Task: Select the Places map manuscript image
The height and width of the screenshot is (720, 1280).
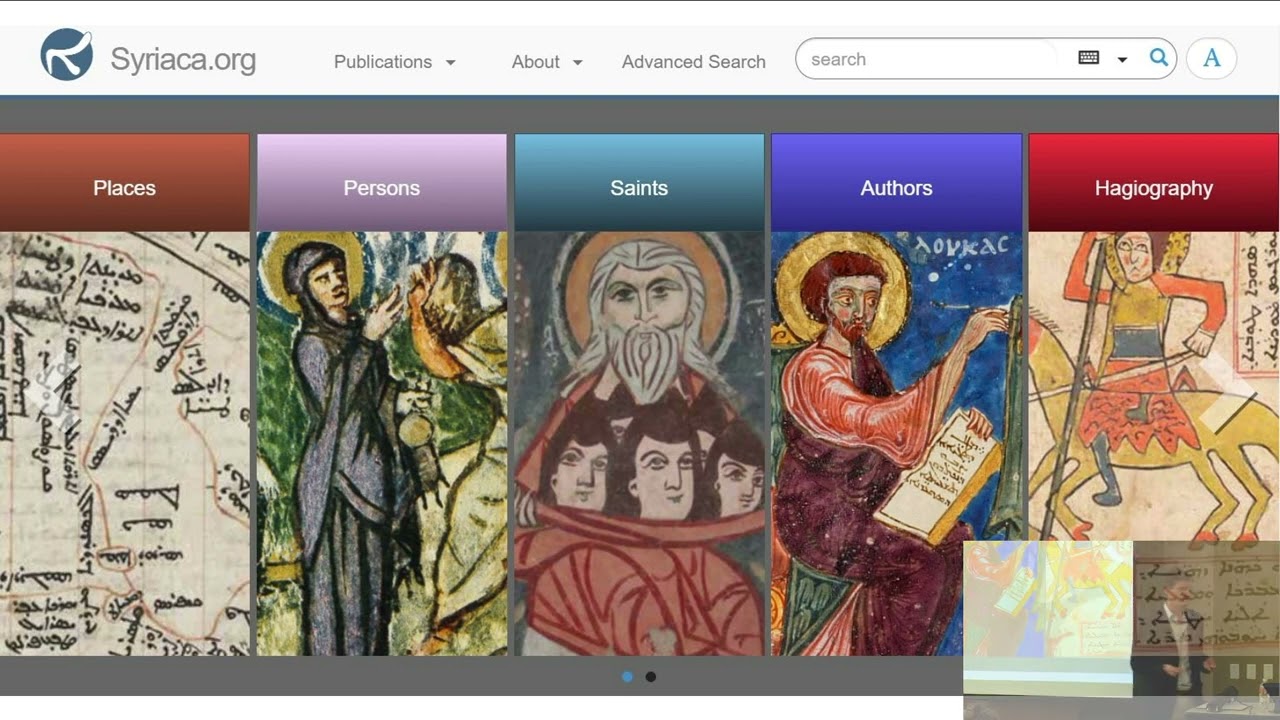Action: point(124,444)
